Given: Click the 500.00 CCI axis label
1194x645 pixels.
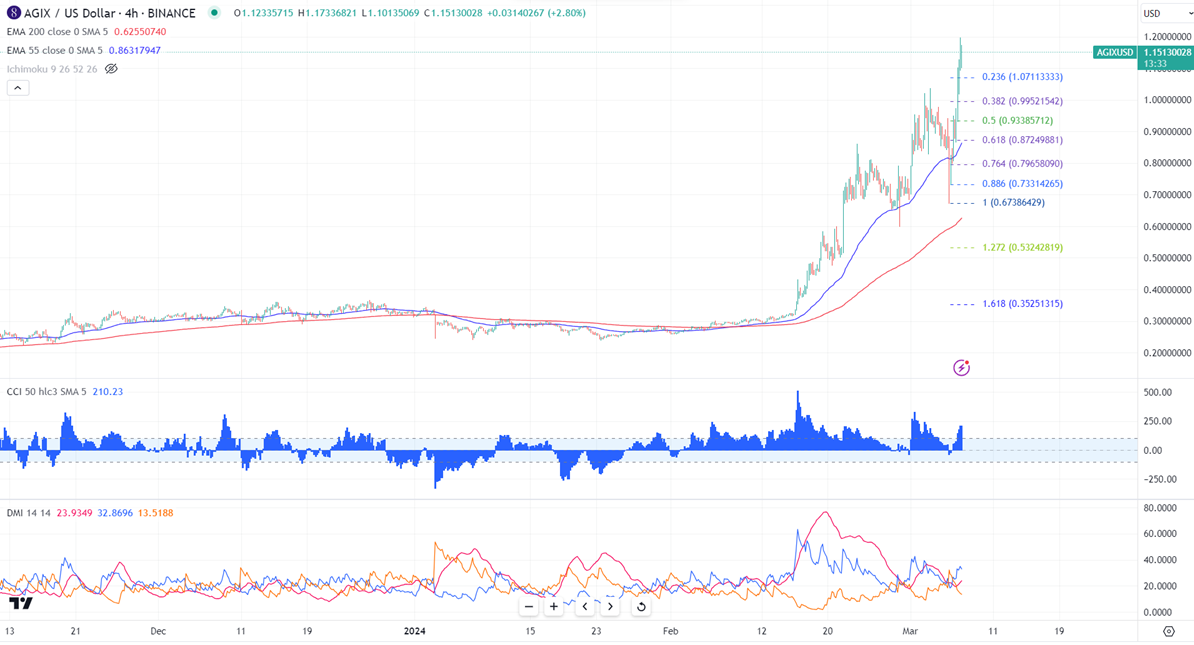Looking at the screenshot, I should [1157, 392].
